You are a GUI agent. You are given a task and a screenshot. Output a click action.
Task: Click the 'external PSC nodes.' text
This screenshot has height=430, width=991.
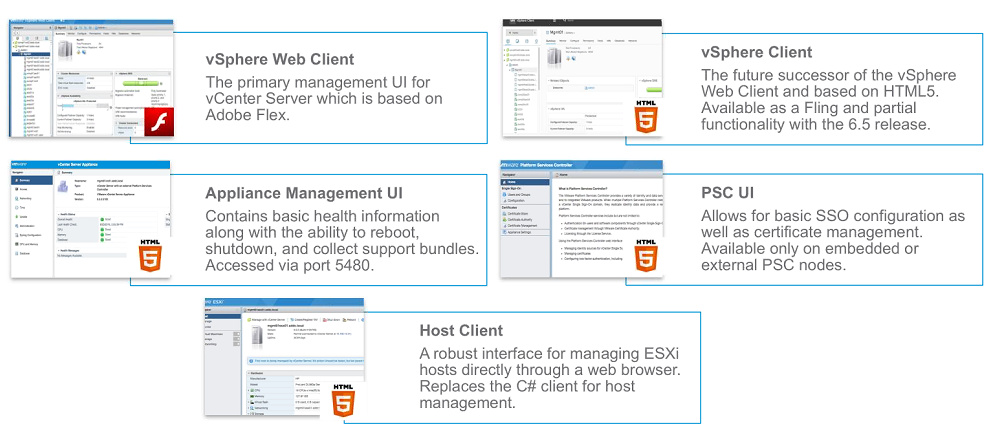(774, 264)
